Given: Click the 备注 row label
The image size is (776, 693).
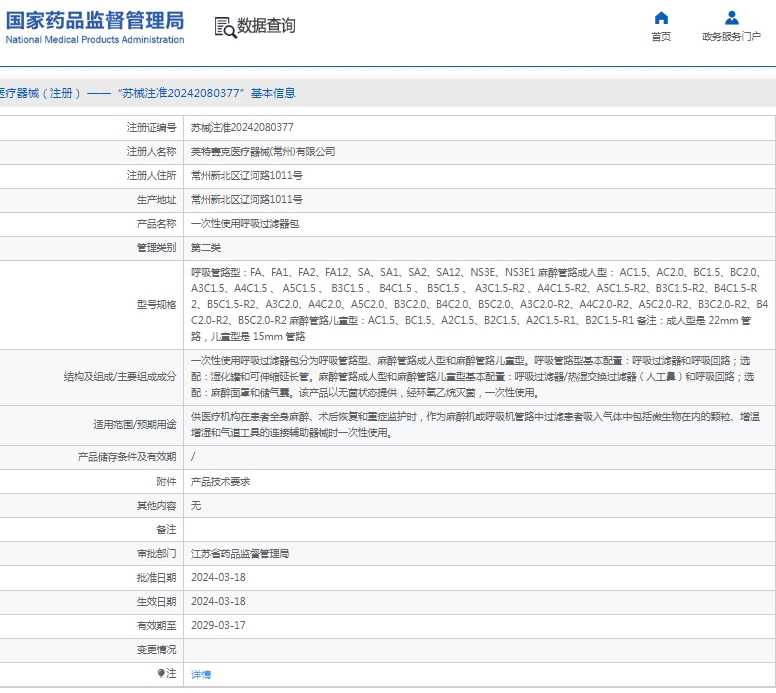Looking at the screenshot, I should point(166,529).
